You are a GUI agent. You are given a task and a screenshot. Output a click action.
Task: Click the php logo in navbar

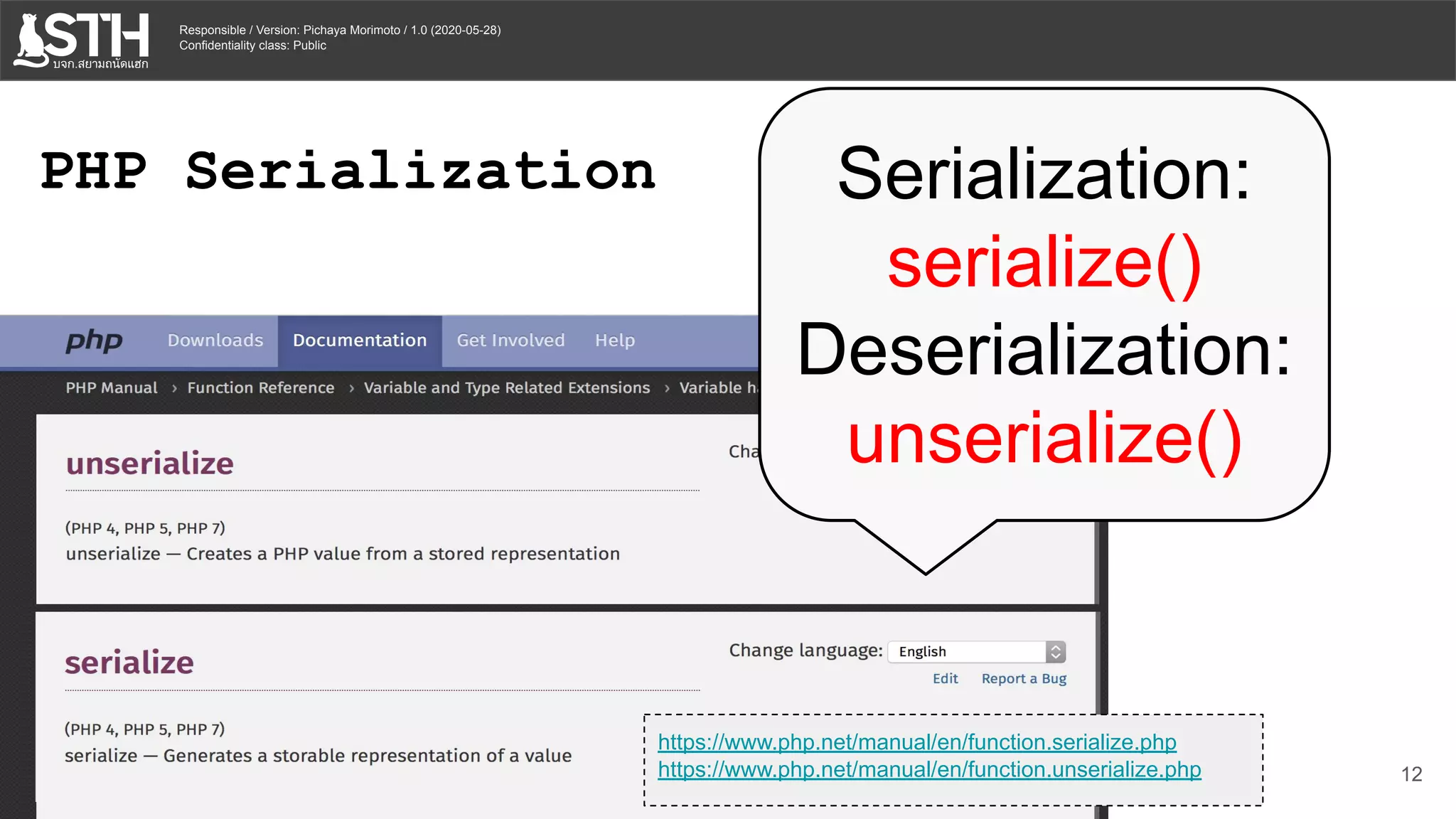94,341
